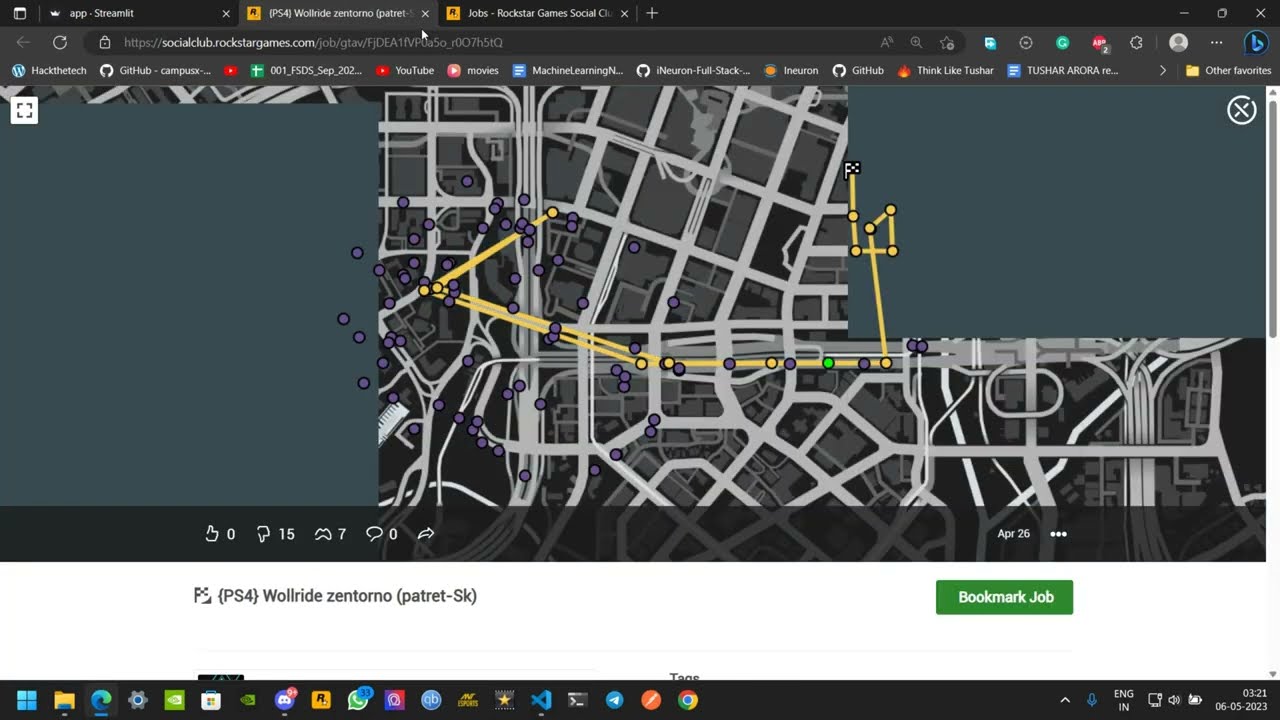The image size is (1280, 720).
Task: Open the Windows Start menu
Action: 27,700
